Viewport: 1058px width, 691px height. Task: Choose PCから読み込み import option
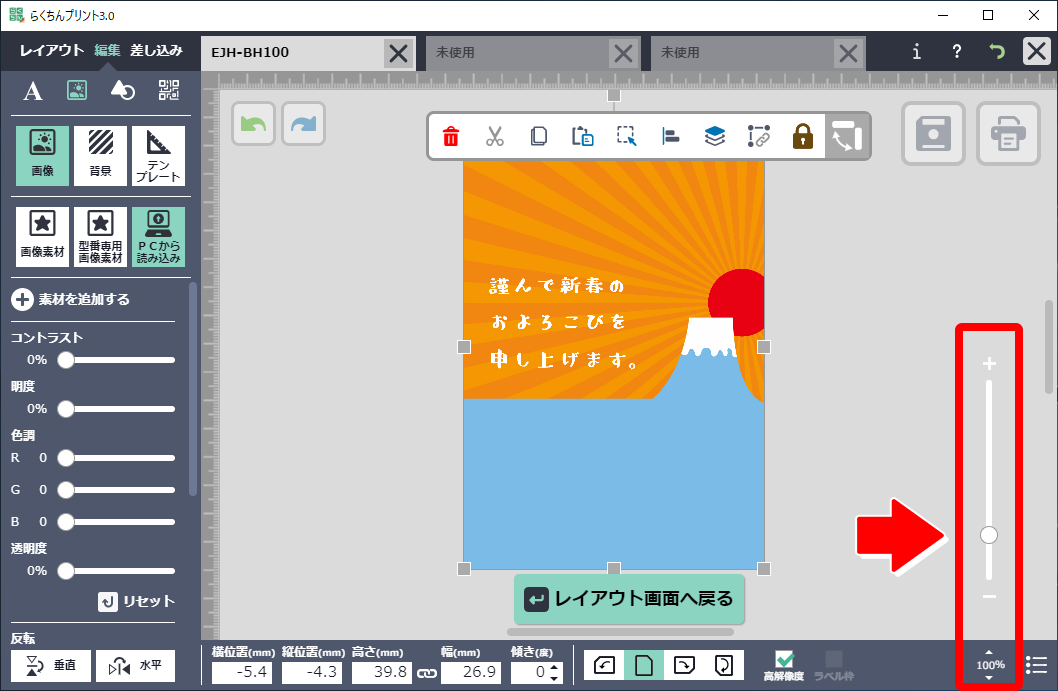(159, 237)
